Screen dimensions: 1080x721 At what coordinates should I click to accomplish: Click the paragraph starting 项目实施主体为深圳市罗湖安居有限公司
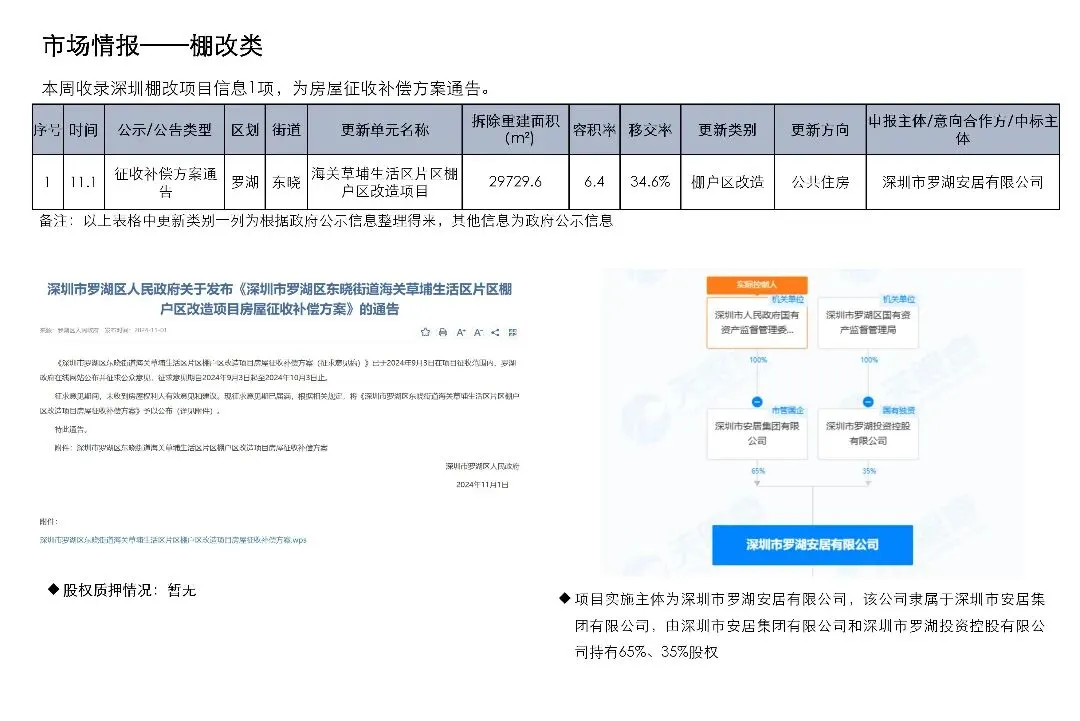810,625
